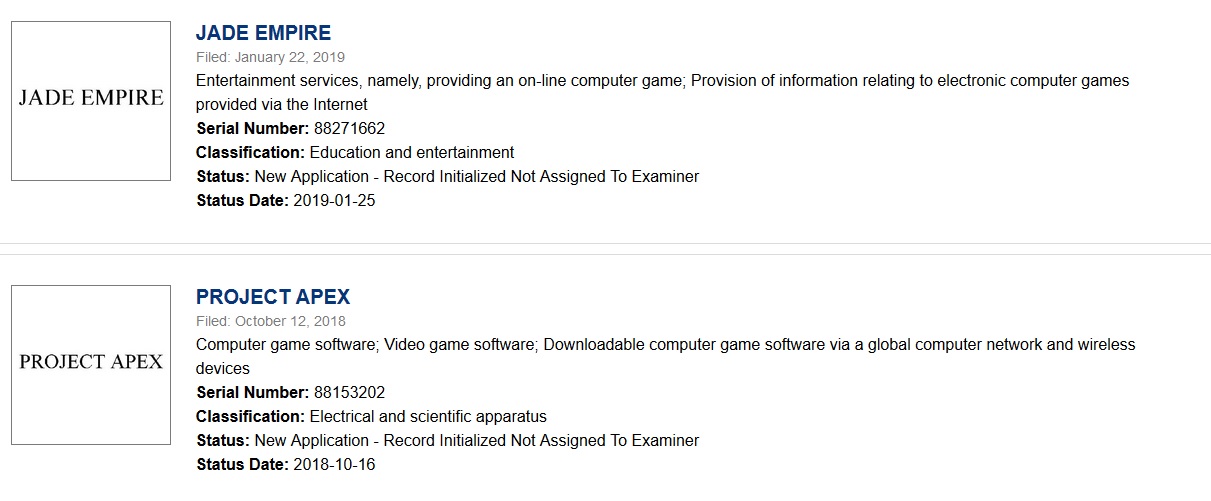Screen dimensions: 1211x501
Task: Click the status date 2018-10-16
Action: click(334, 464)
